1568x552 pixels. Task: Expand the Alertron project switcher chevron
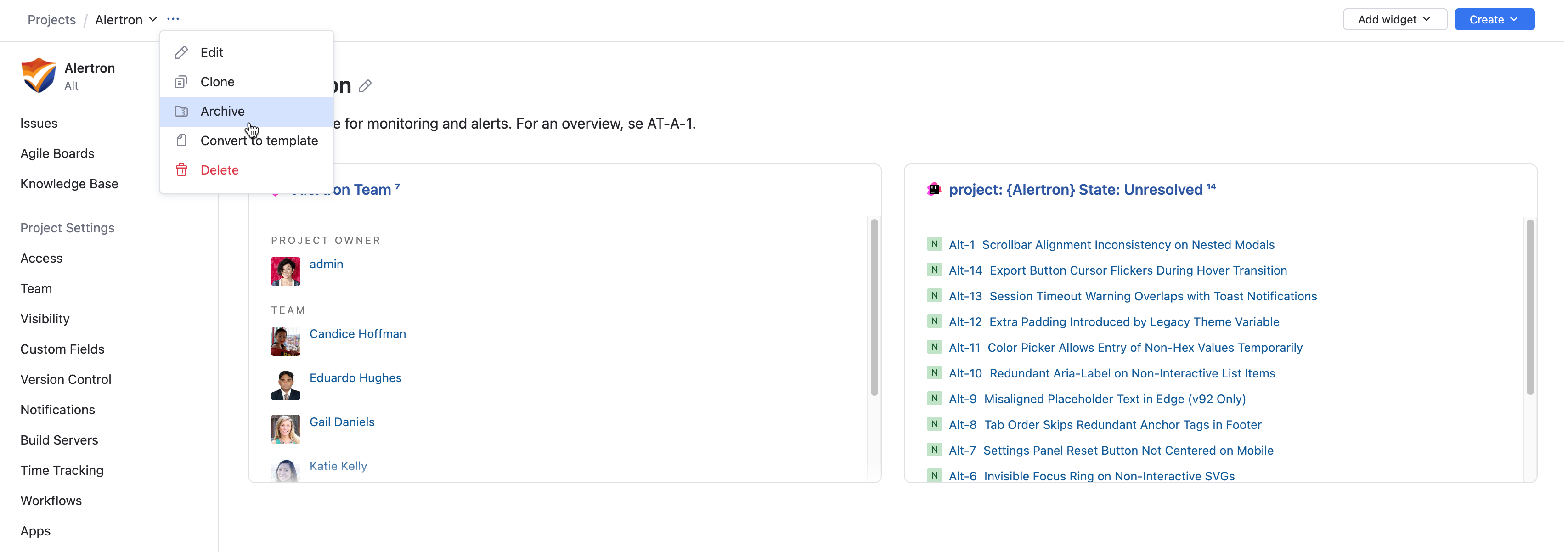[153, 19]
